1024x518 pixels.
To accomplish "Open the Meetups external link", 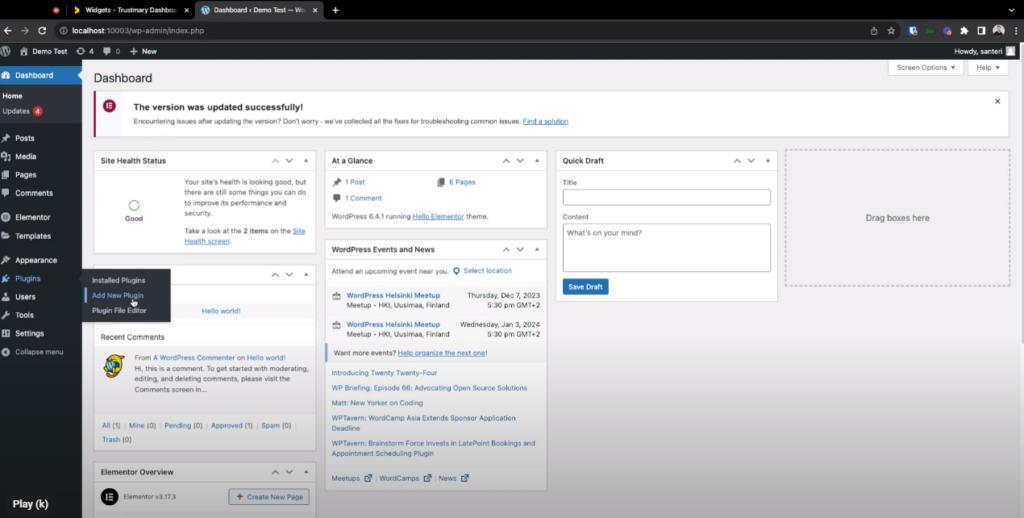I will click(351, 478).
